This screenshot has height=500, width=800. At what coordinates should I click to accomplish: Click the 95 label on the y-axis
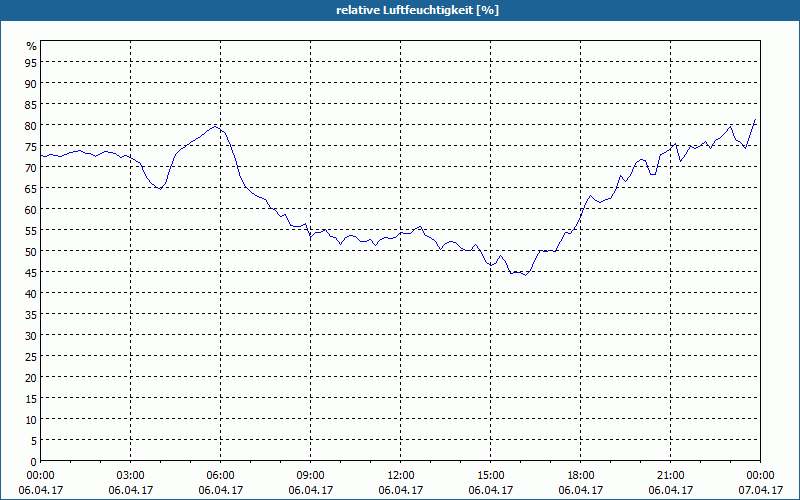[31, 62]
